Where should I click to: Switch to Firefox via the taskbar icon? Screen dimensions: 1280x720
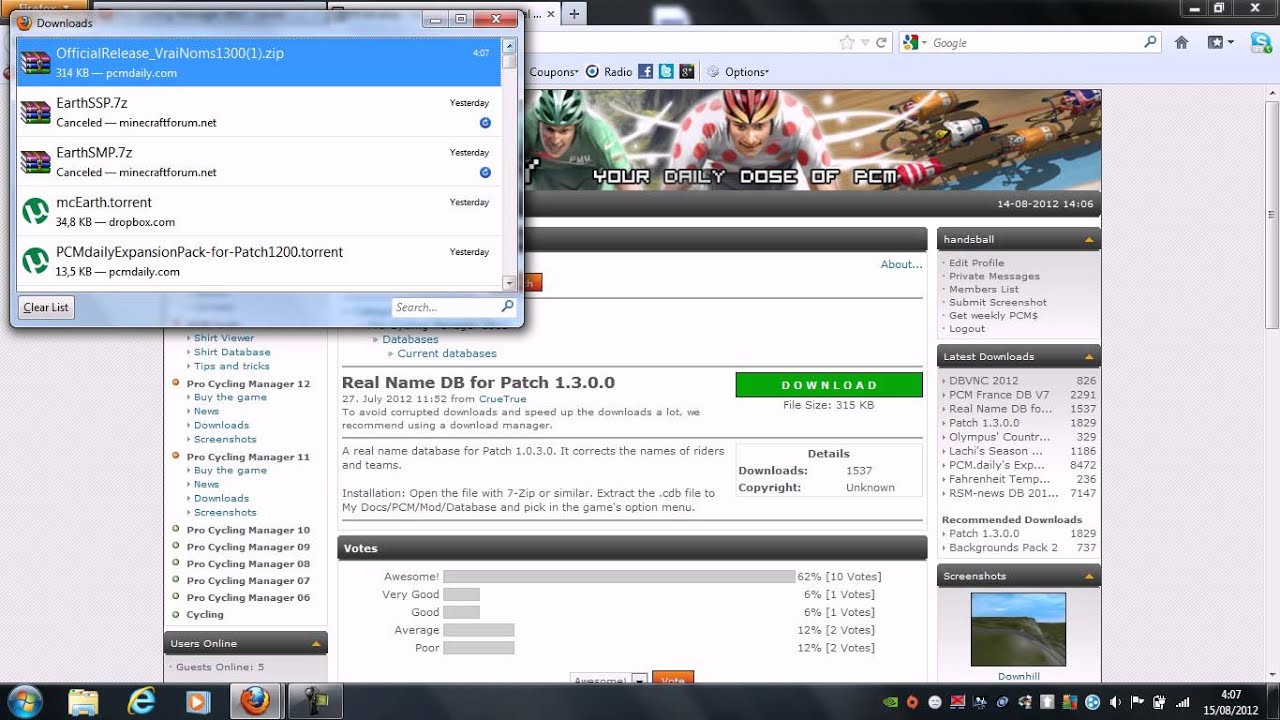point(257,702)
